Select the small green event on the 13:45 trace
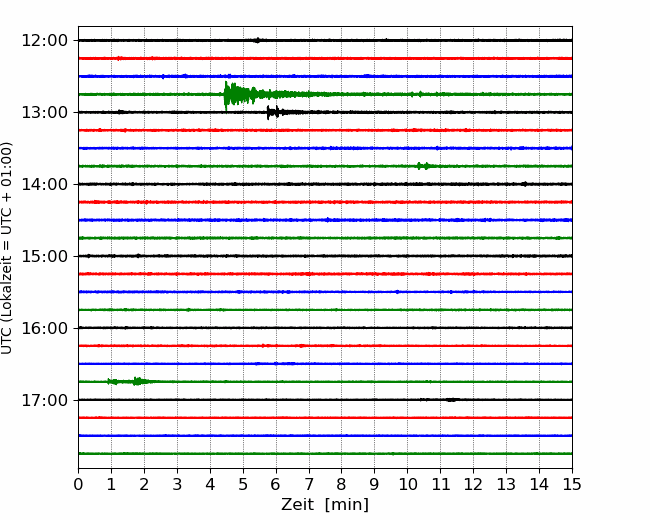The height and width of the screenshot is (520, 650). click(x=424, y=166)
